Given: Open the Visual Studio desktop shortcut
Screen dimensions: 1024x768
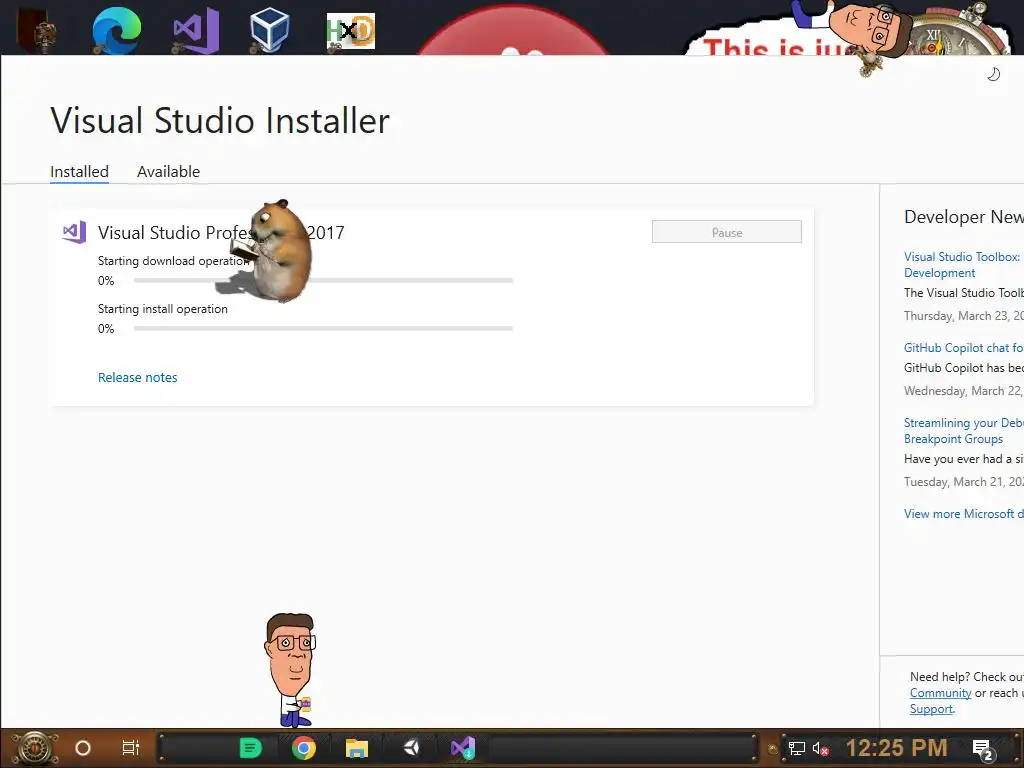Looking at the screenshot, I should [195, 31].
